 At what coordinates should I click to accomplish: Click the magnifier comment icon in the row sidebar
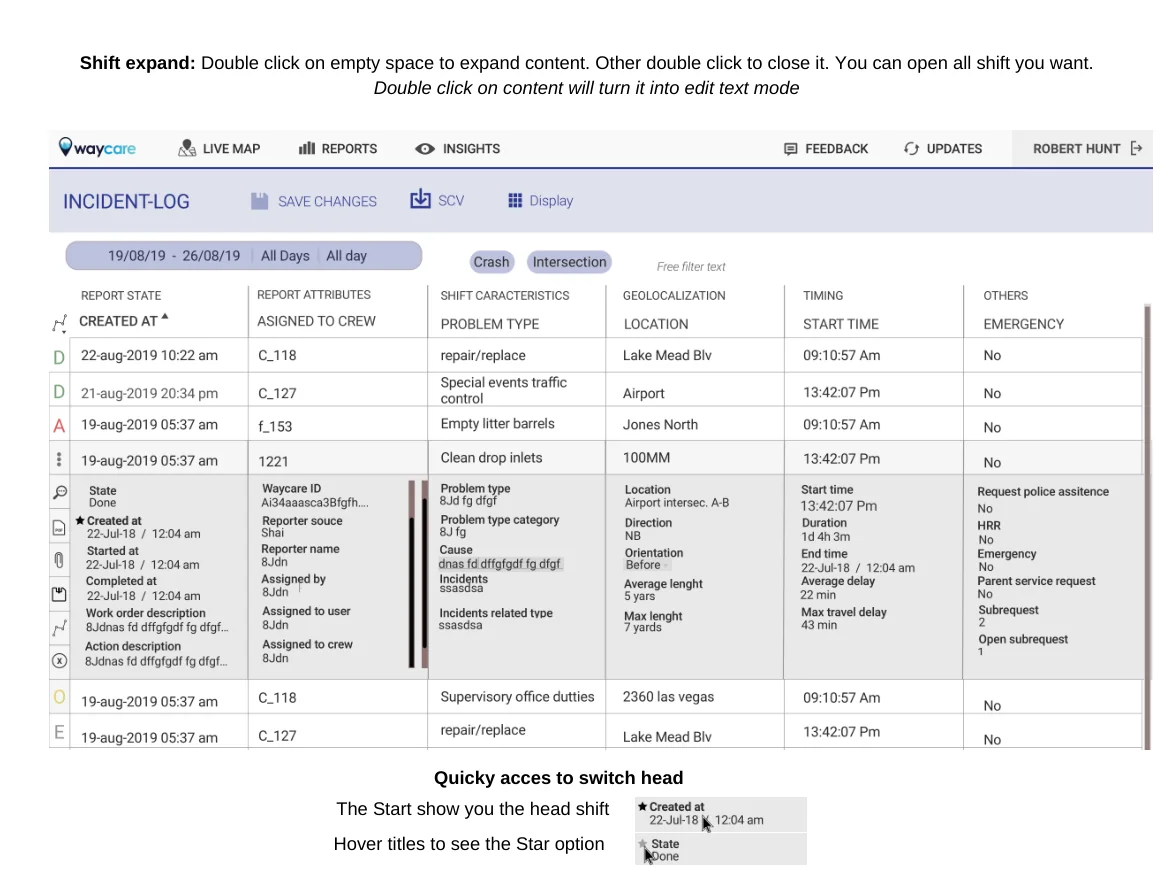tap(60, 492)
